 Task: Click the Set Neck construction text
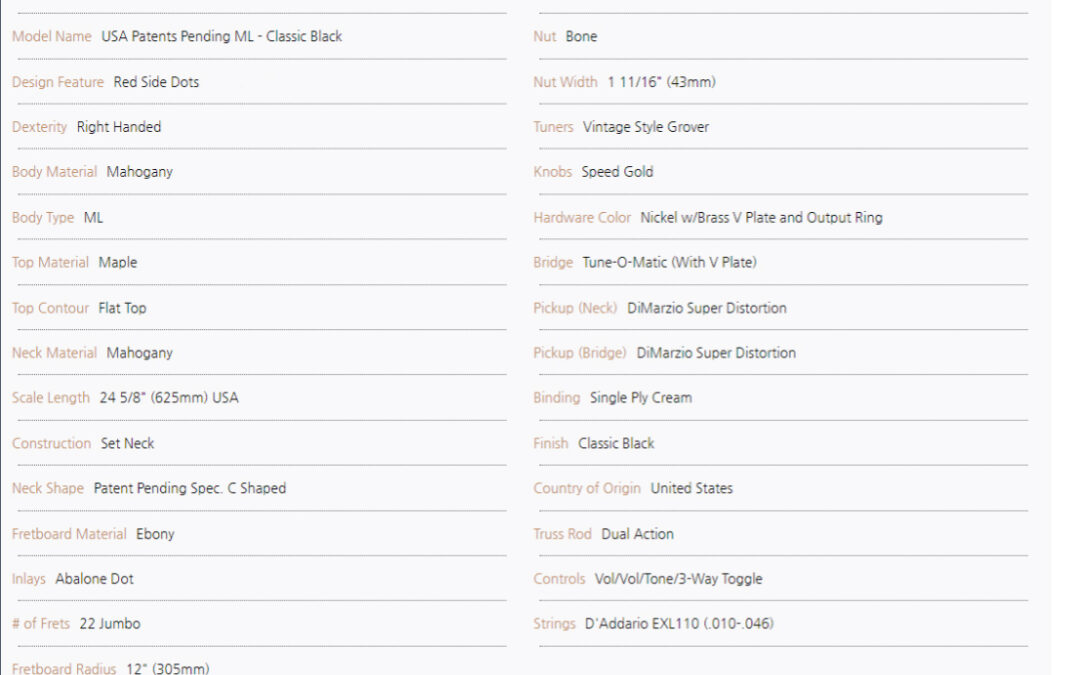127,443
